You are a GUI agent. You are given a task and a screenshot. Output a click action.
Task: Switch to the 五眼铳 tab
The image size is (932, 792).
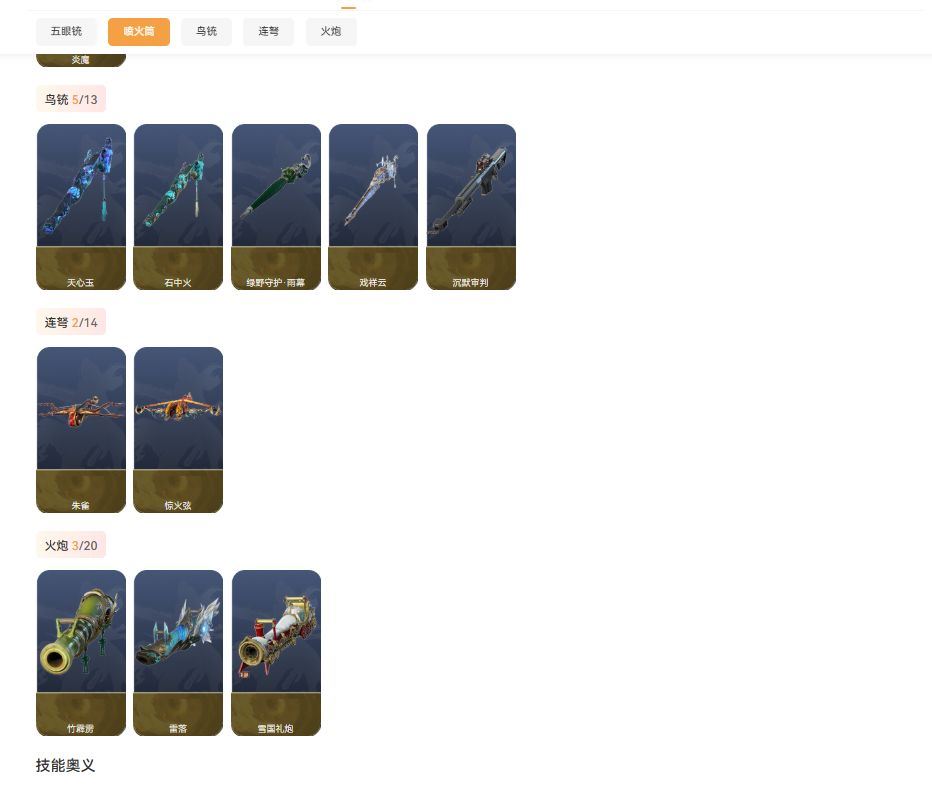click(x=66, y=32)
